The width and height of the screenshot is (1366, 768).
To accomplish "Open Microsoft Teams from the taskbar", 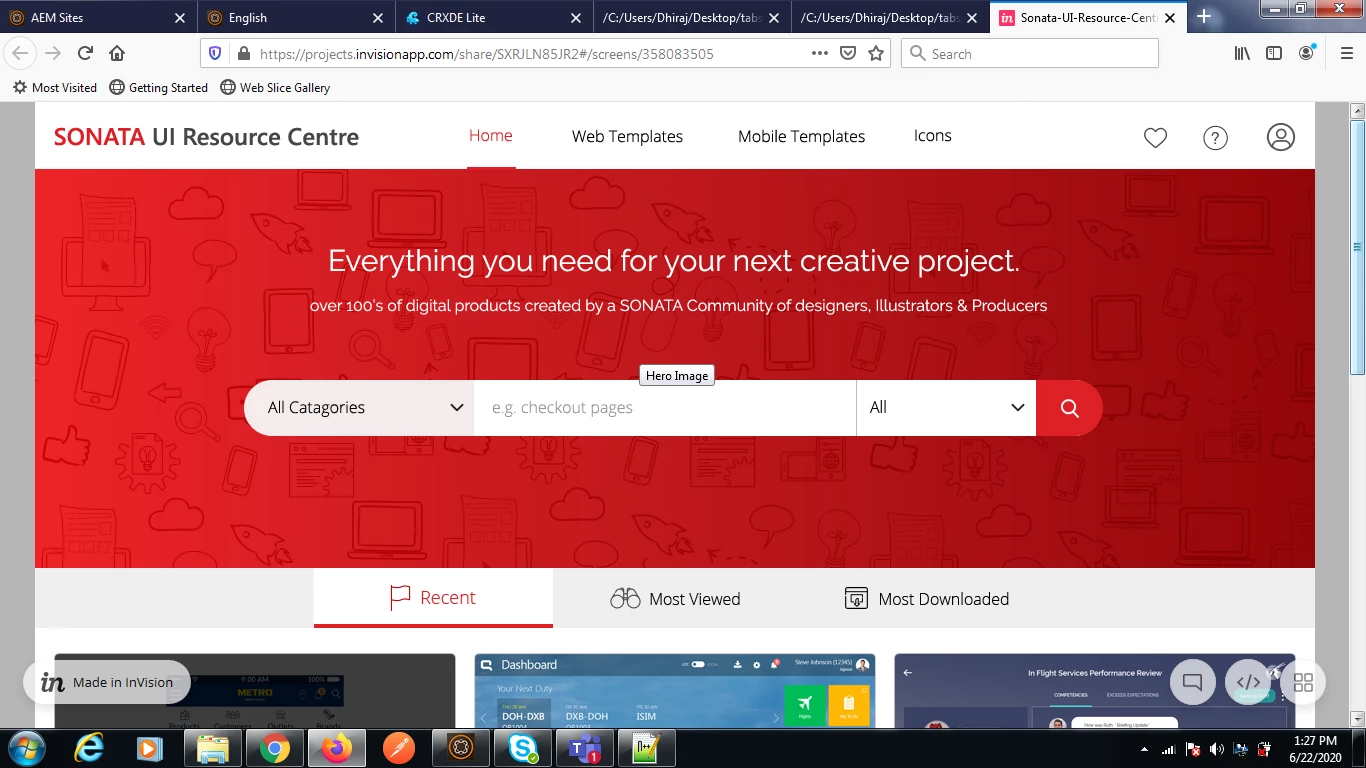I will [x=585, y=748].
